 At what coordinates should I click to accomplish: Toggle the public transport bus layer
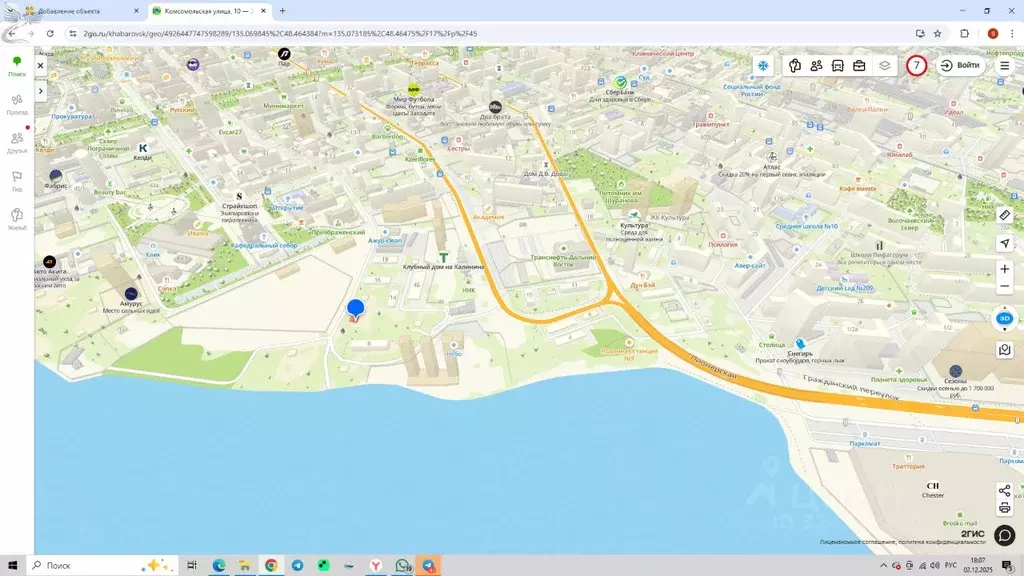pyautogui.click(x=838, y=66)
